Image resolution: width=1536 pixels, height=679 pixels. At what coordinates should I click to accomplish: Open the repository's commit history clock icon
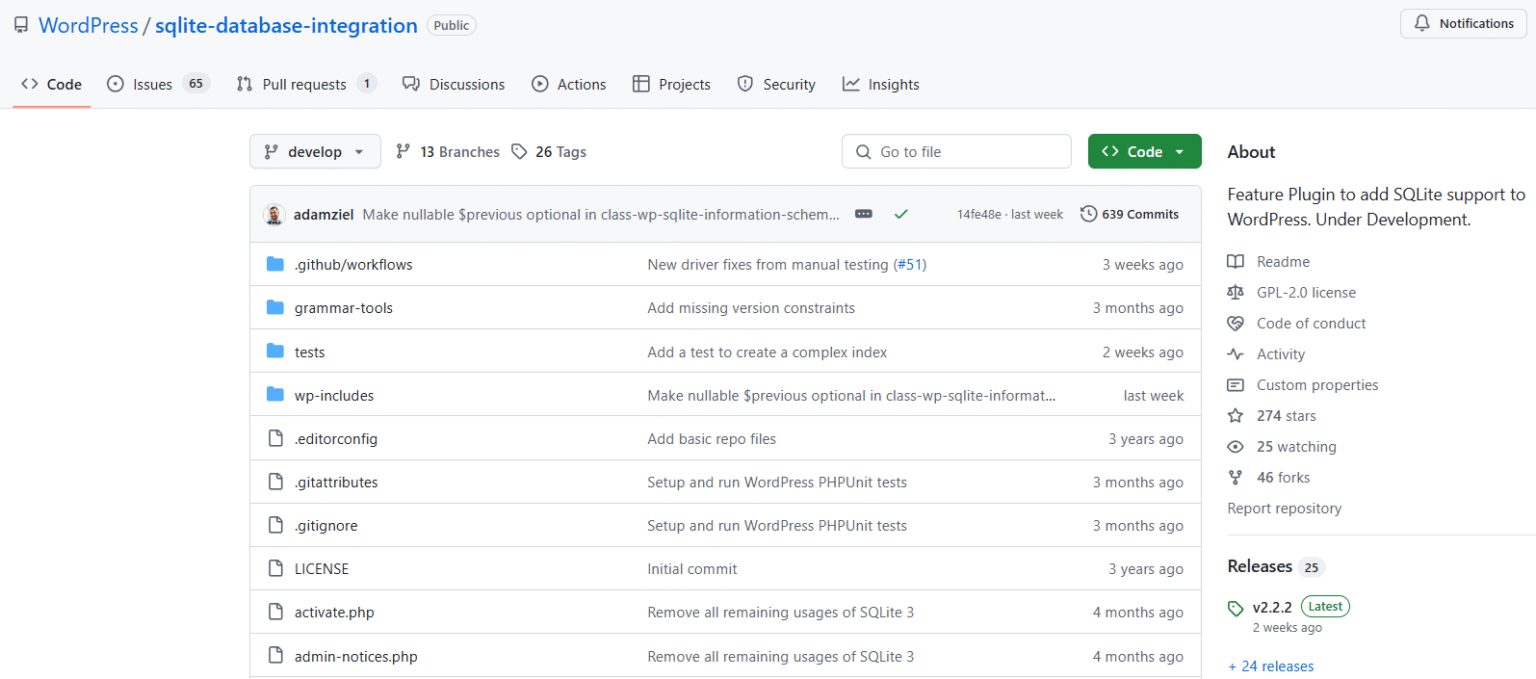click(x=1088, y=213)
